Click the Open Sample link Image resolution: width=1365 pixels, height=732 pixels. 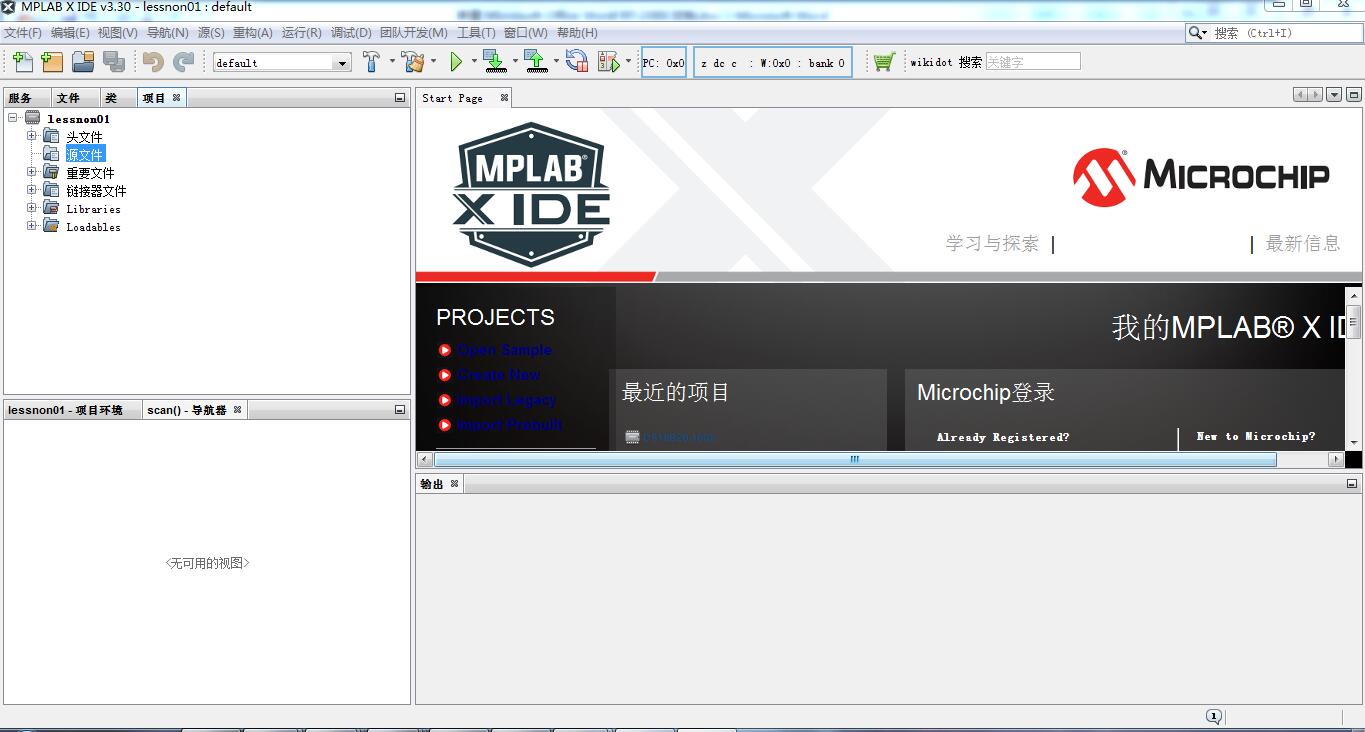click(x=505, y=350)
